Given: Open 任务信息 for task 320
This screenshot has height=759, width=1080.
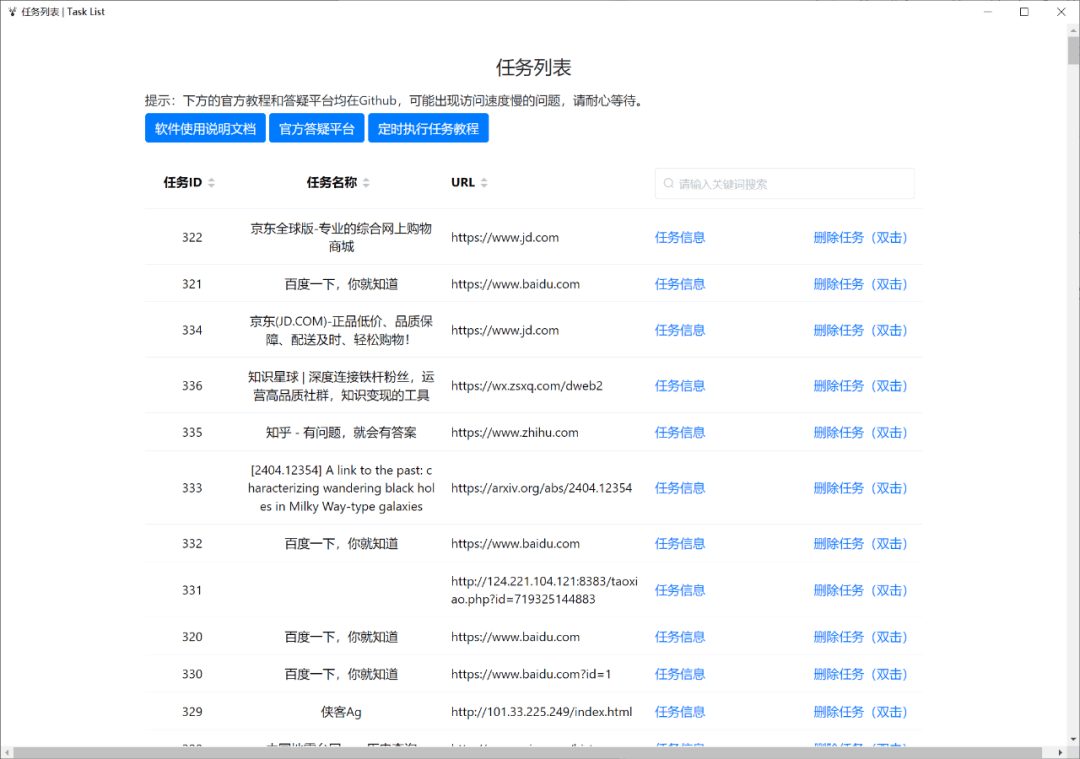Looking at the screenshot, I should 679,638.
